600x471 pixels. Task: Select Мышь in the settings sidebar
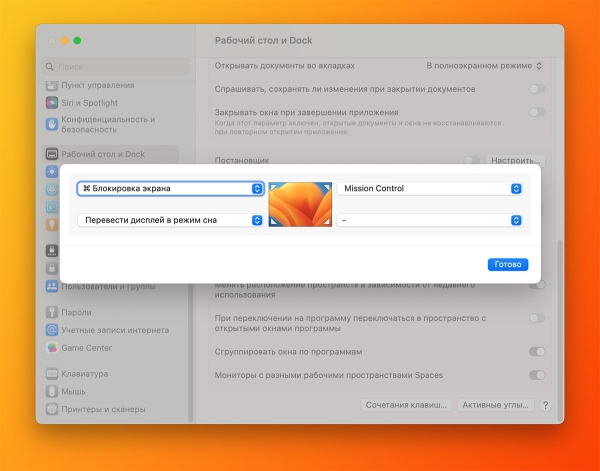73,391
